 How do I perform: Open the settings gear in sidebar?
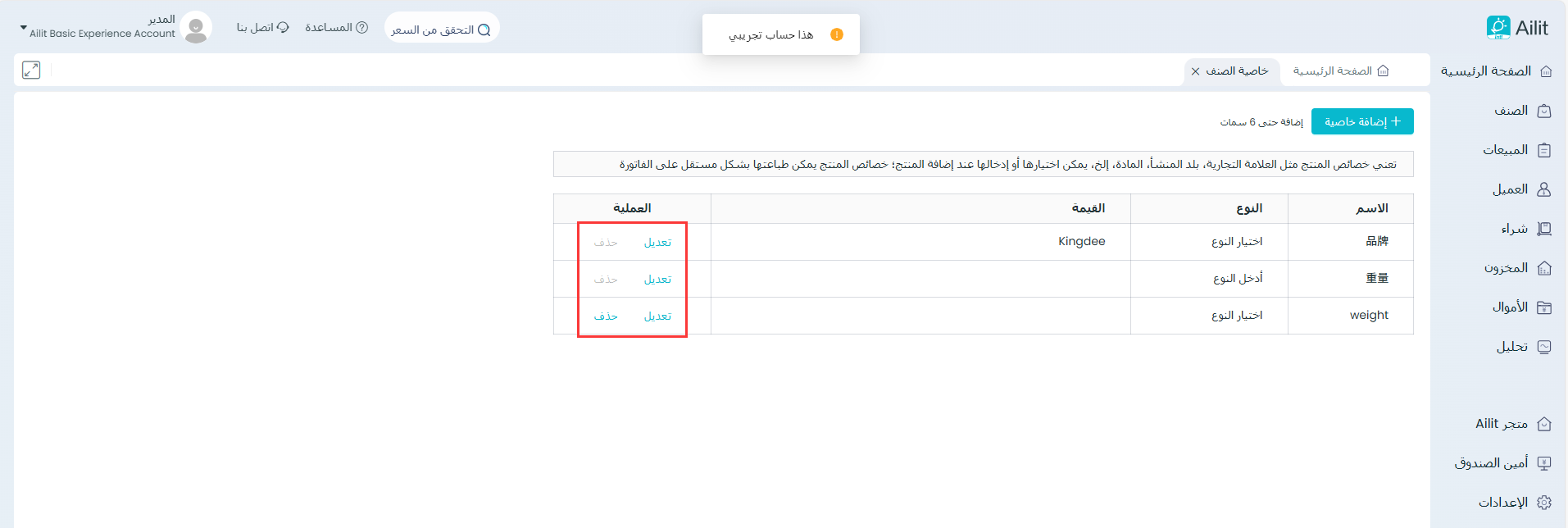(x=1544, y=503)
